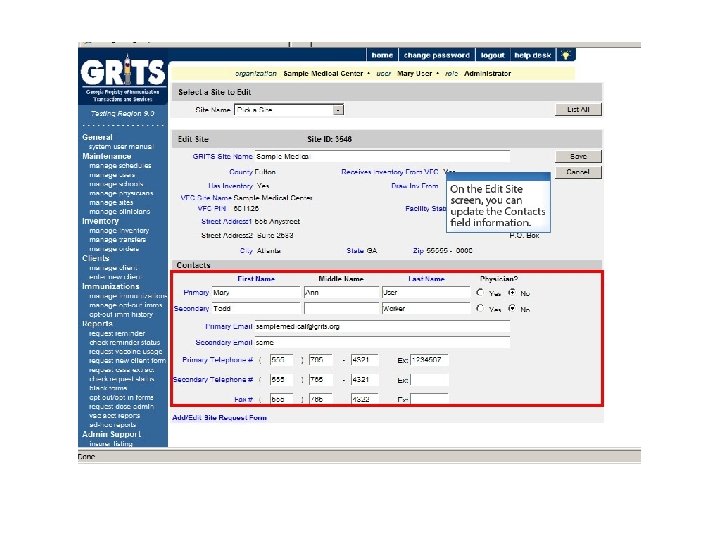Open the home menu item
Screen dimensions: 720x540
click(382, 55)
